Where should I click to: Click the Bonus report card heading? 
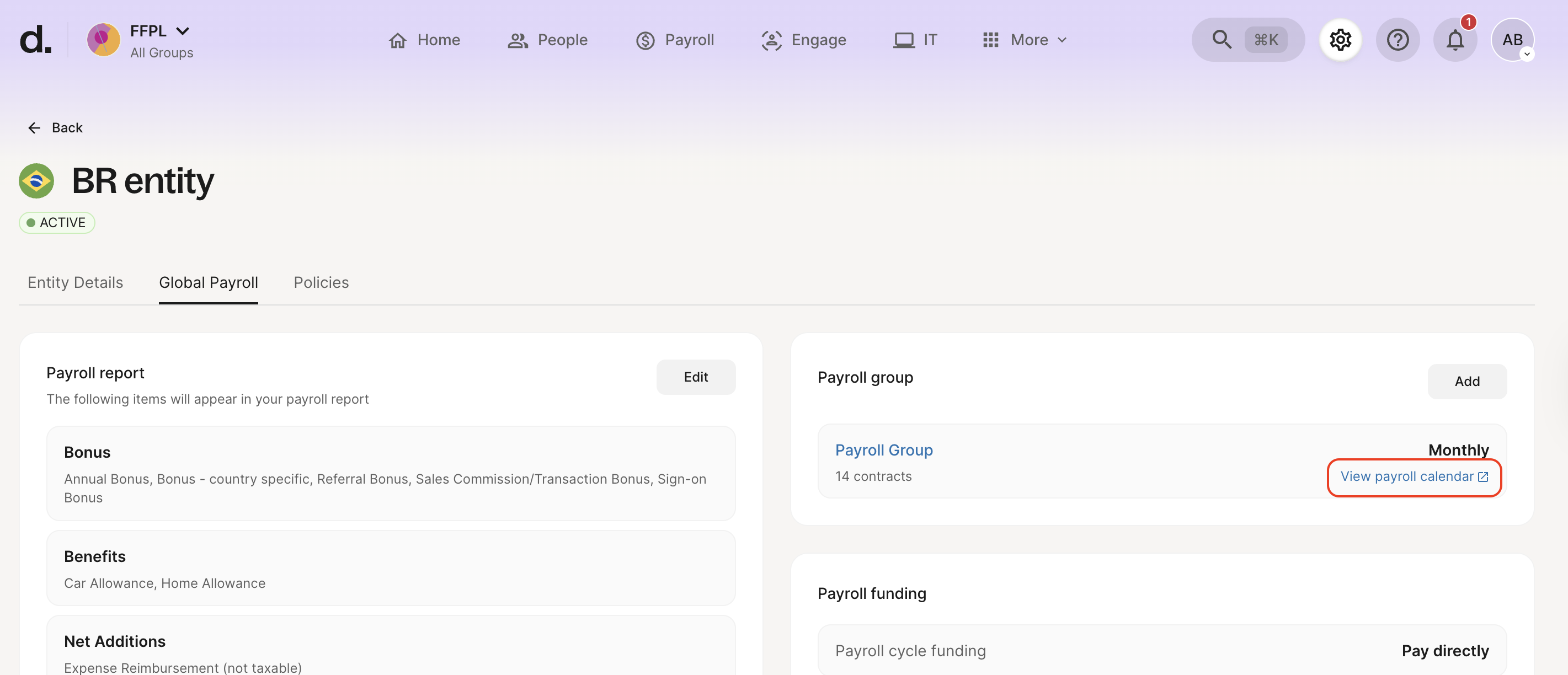tap(87, 452)
